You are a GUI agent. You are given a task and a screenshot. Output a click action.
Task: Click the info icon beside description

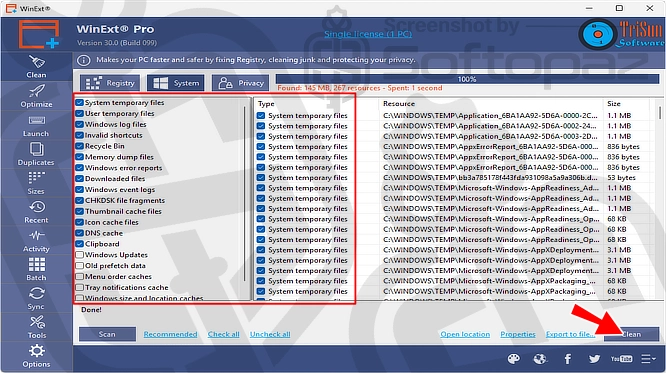[x=83, y=60]
